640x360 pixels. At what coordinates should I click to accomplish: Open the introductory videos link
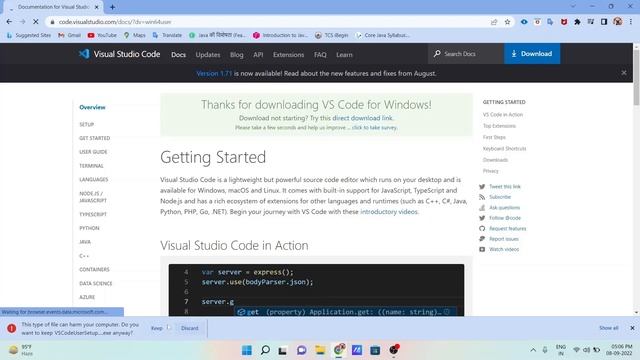[389, 212]
